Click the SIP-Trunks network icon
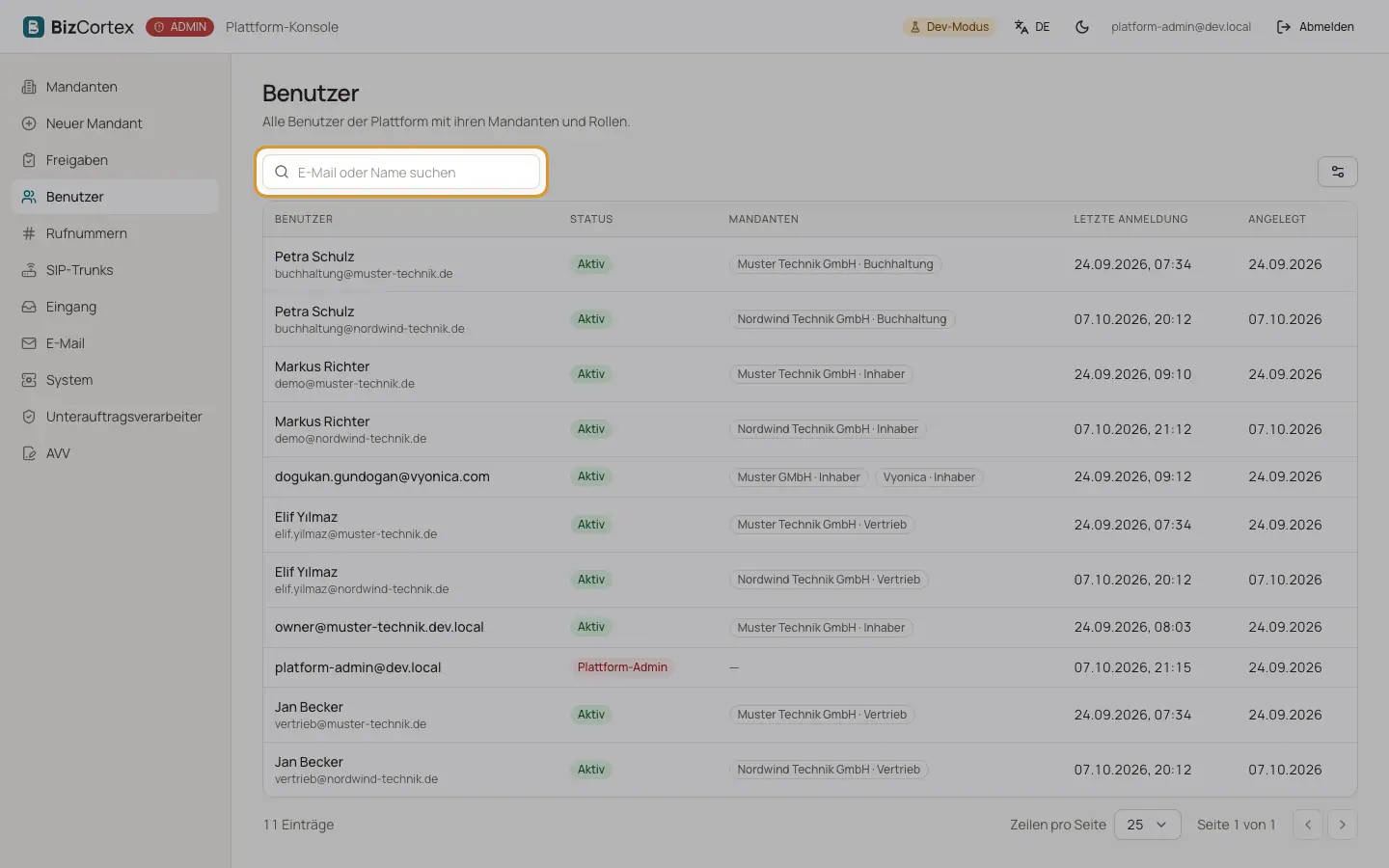 (29, 270)
